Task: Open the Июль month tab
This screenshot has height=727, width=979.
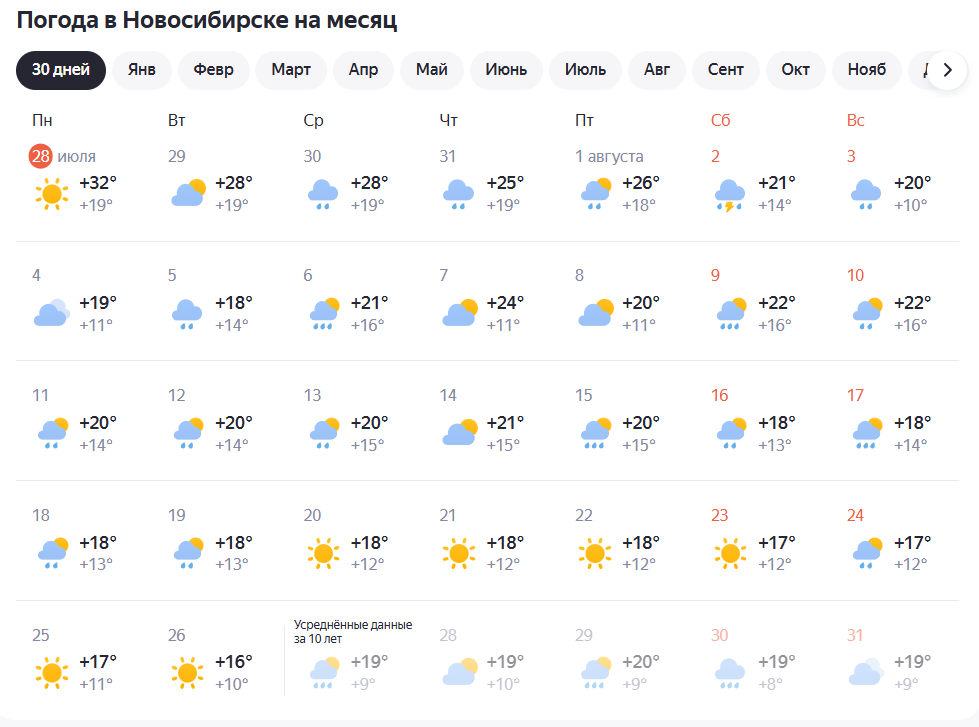Action: (x=586, y=70)
